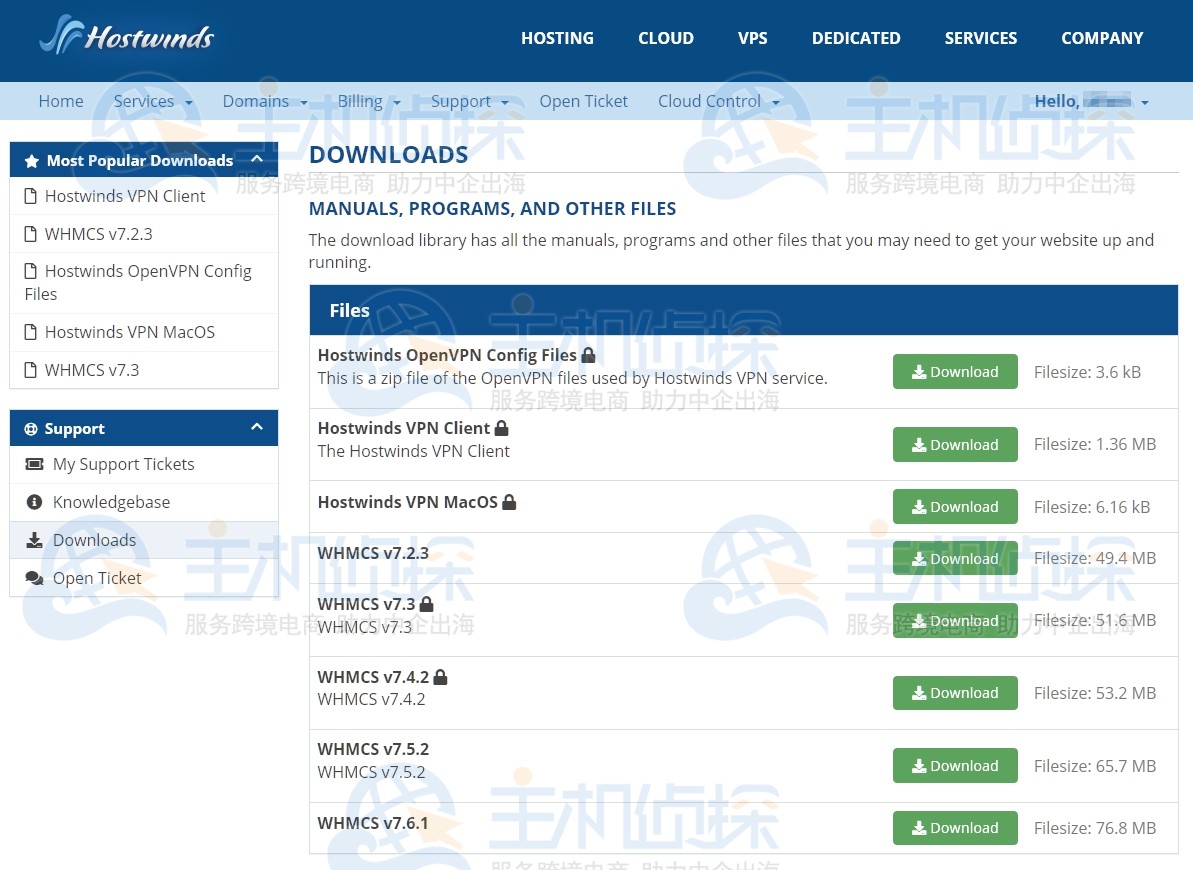
Task: Select the DEDICATED menu item
Action: pos(855,38)
